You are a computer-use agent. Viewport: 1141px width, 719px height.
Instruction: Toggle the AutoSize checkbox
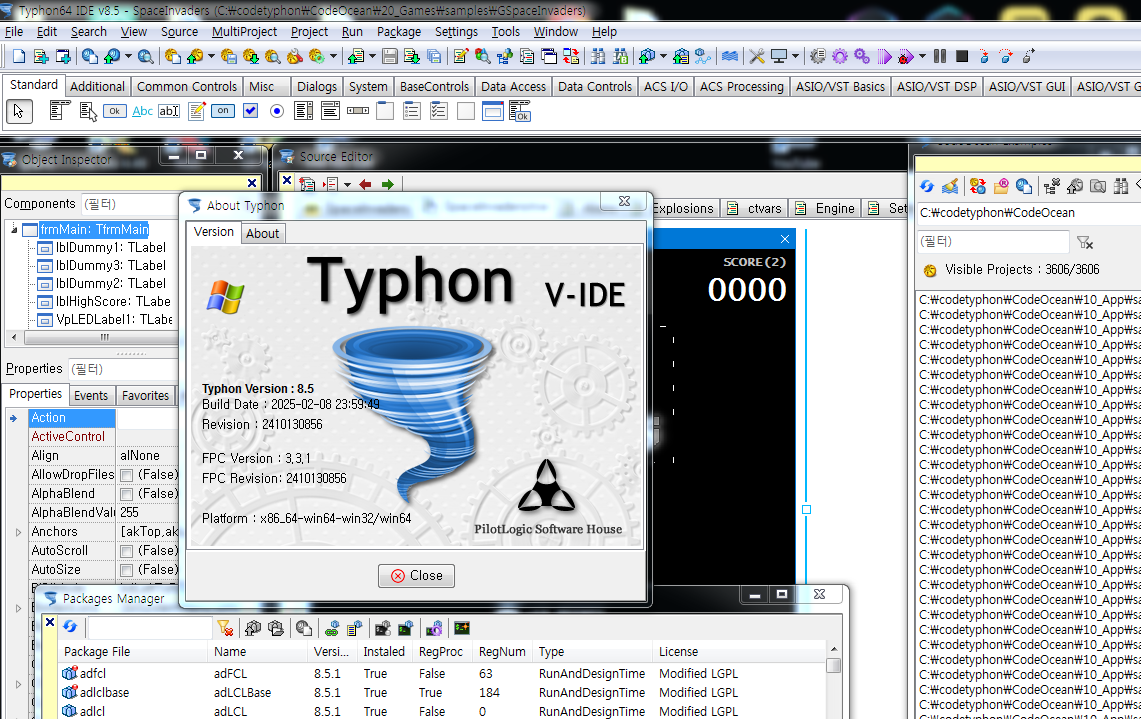(x=127, y=571)
